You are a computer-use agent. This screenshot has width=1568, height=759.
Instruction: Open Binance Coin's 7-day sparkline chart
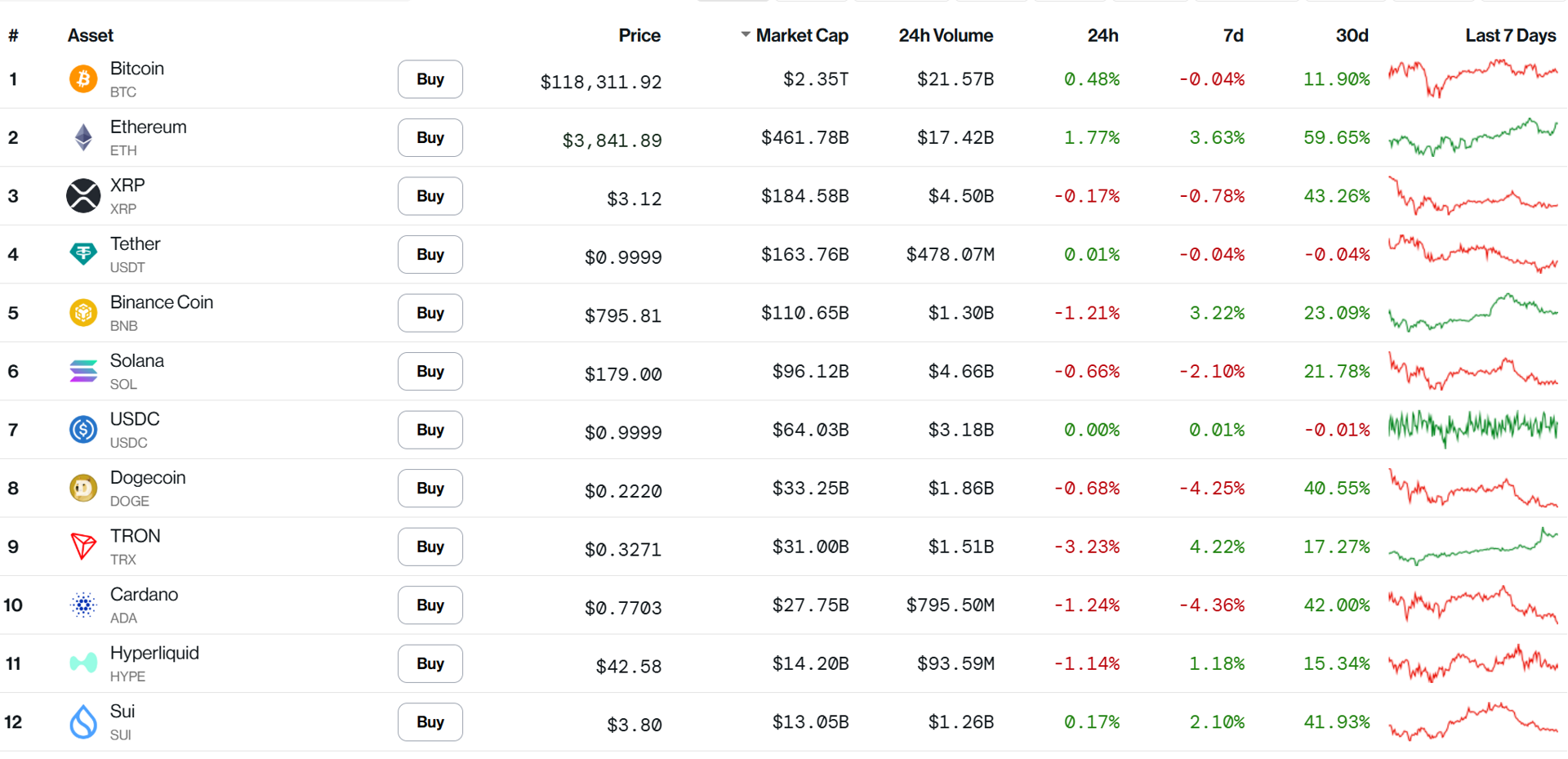tap(1473, 313)
